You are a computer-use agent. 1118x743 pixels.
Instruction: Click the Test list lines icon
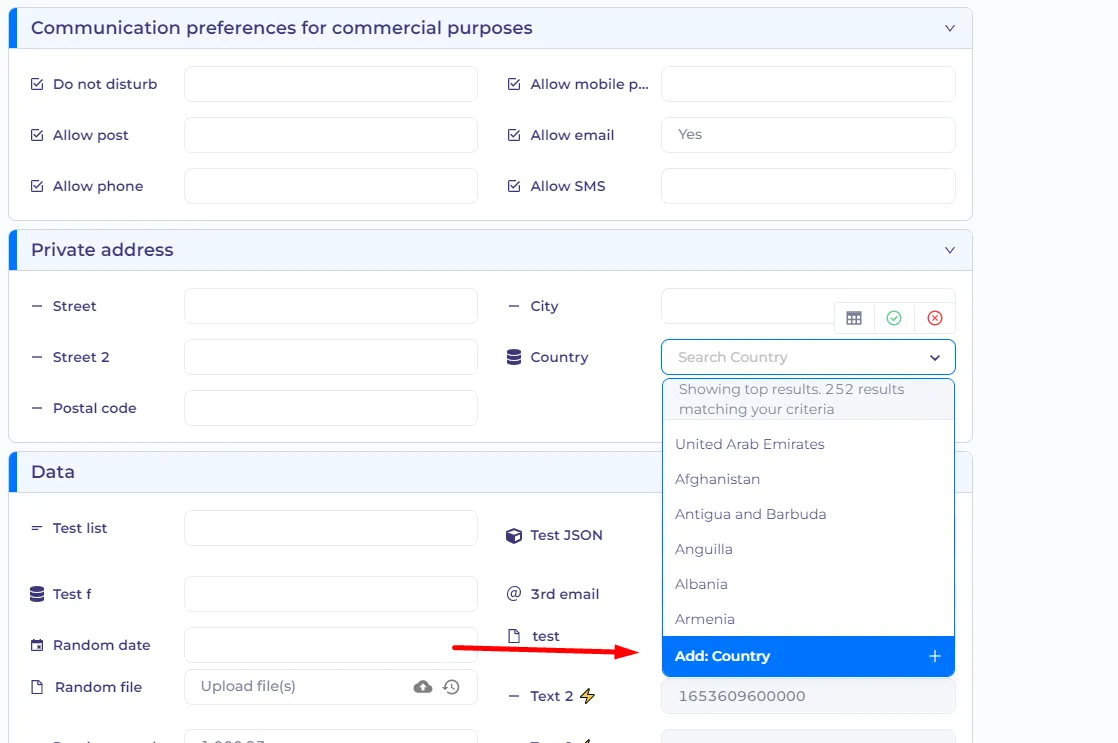37,528
